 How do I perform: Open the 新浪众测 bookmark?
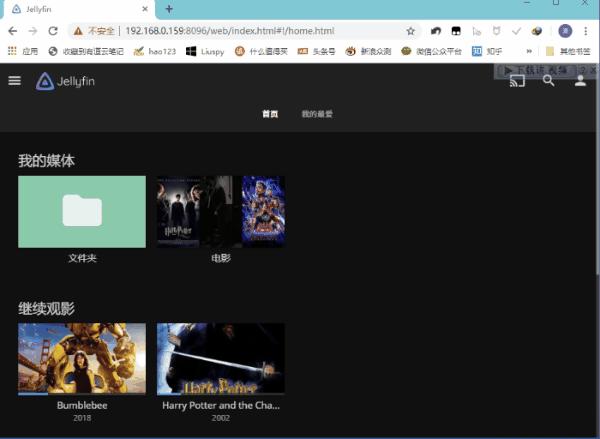pos(368,51)
